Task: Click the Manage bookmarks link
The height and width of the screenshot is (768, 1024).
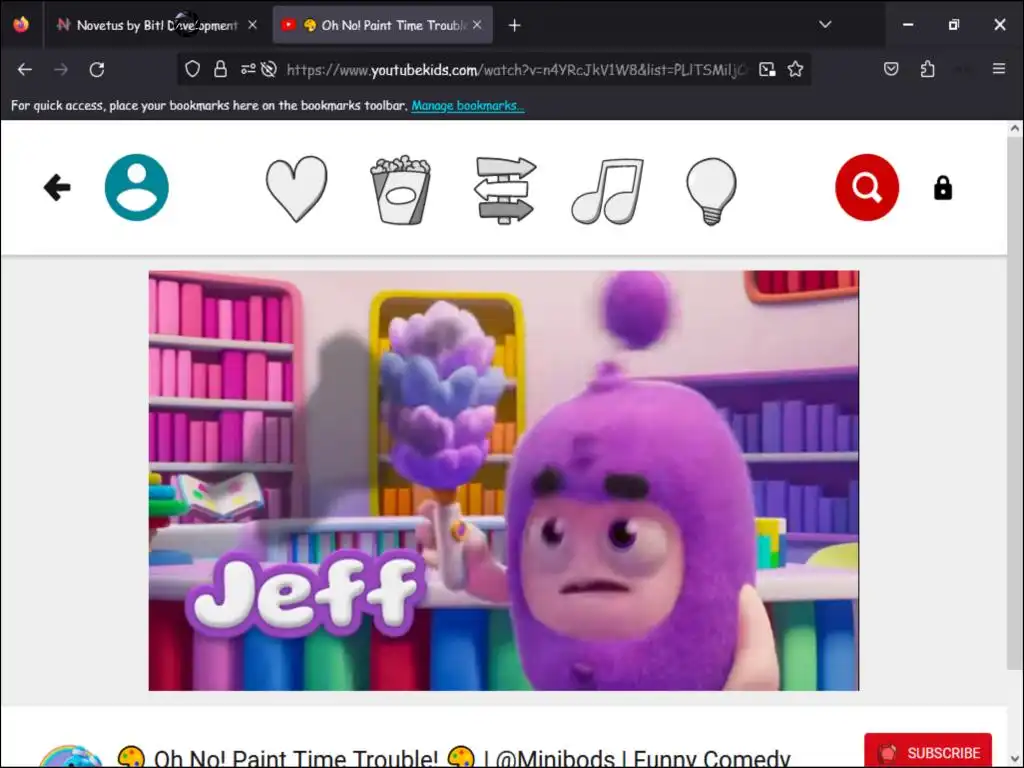Action: coord(468,105)
